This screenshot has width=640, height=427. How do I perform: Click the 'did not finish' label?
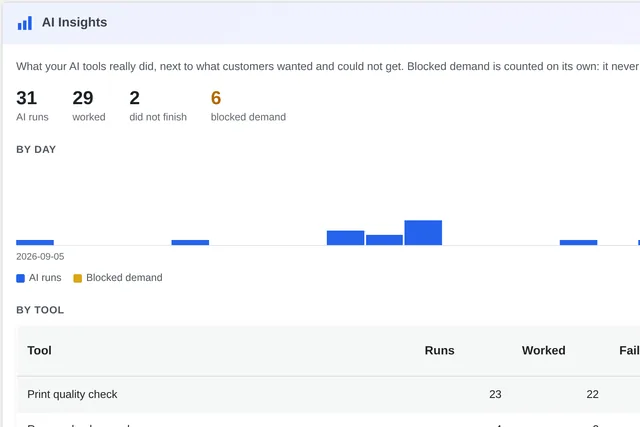(x=158, y=117)
